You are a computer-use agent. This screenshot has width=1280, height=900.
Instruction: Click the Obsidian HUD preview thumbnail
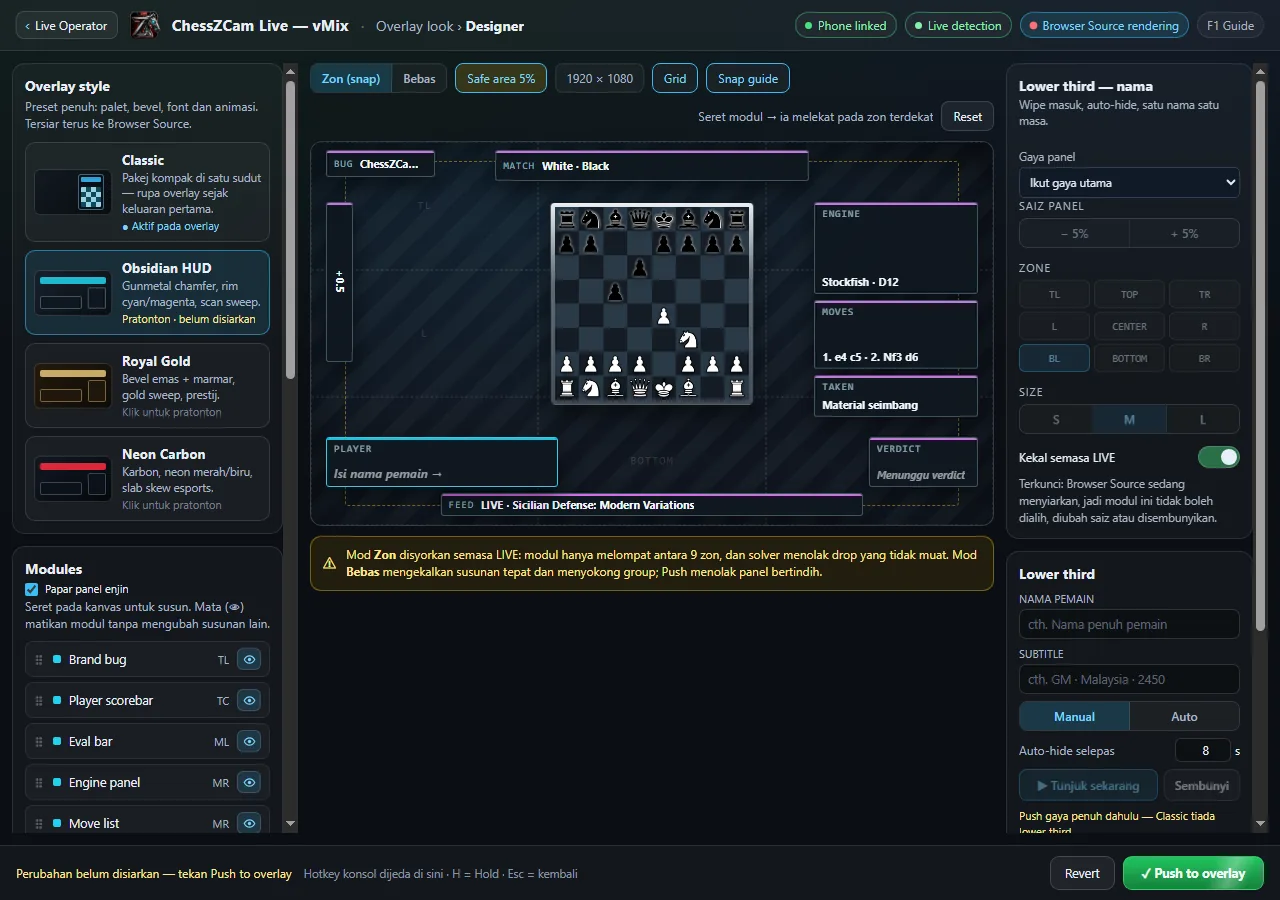coord(72,292)
